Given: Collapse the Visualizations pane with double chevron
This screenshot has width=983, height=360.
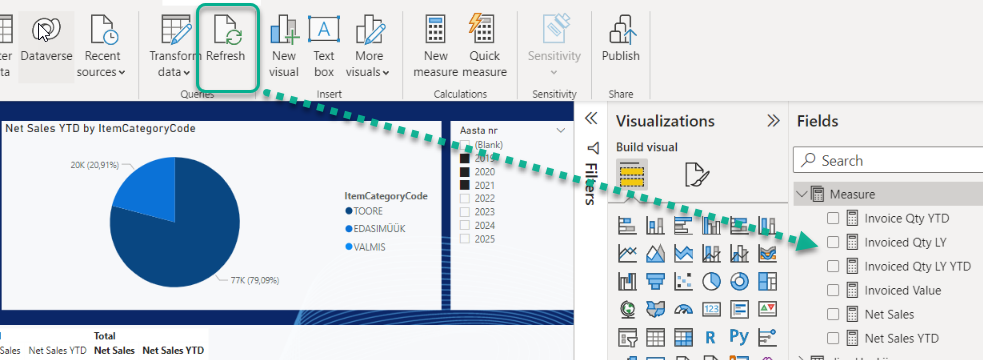Looking at the screenshot, I should pyautogui.click(x=773, y=120).
